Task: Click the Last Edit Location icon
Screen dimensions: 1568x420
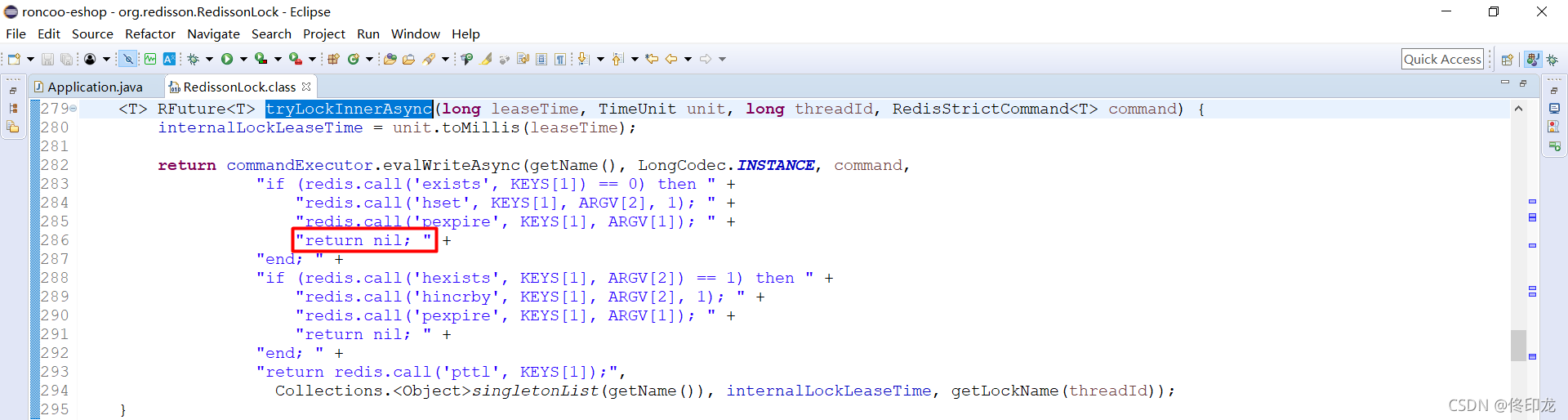Action: coord(651,59)
